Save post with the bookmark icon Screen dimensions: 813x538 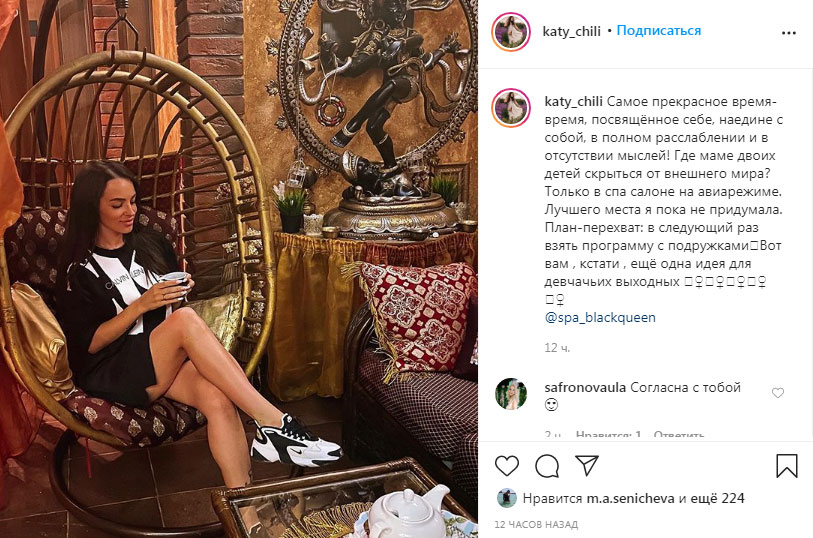(787, 465)
